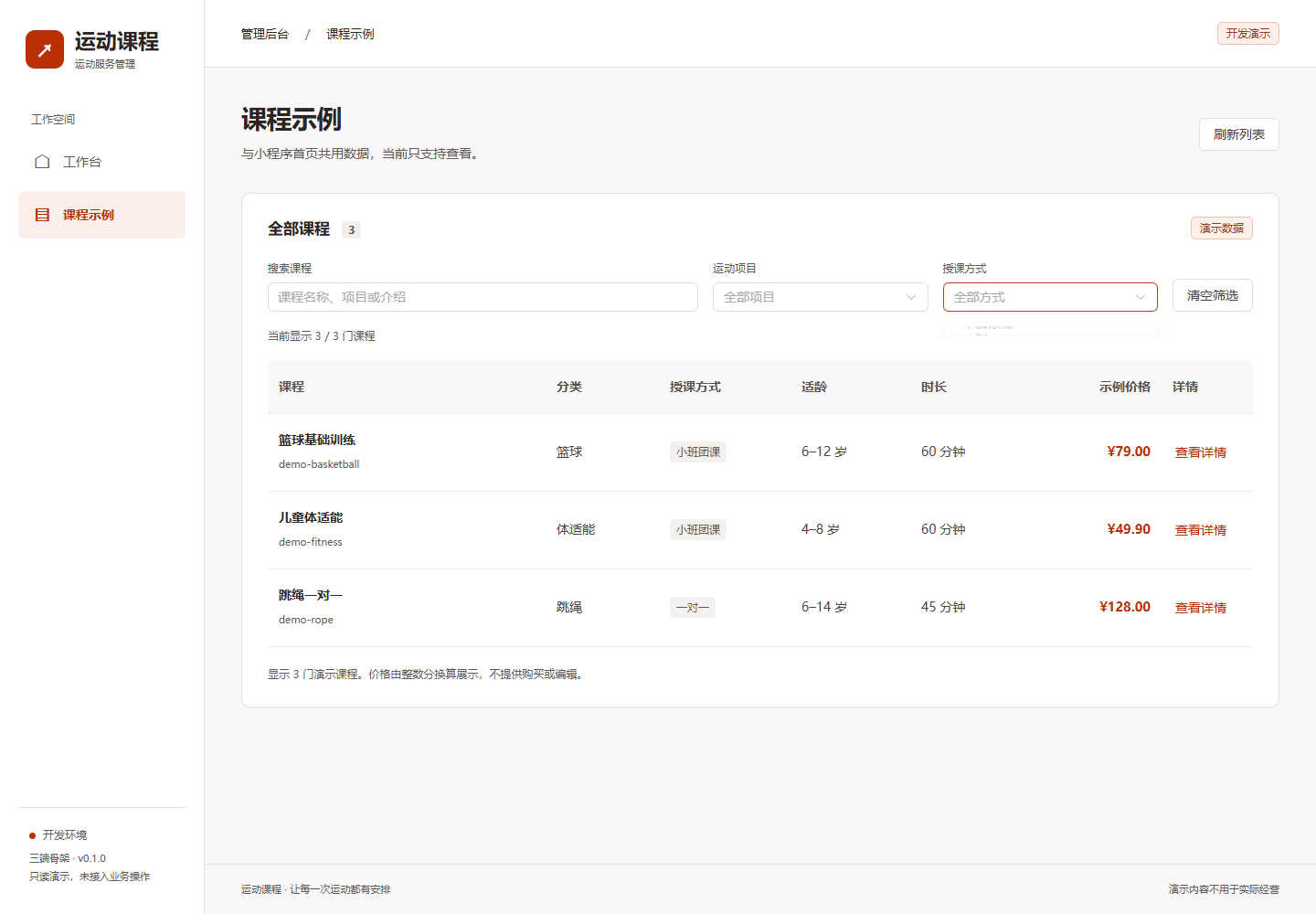Select the 课程示例 list icon in sidebar
Screen dimensions: 1316x914
(x=42, y=215)
